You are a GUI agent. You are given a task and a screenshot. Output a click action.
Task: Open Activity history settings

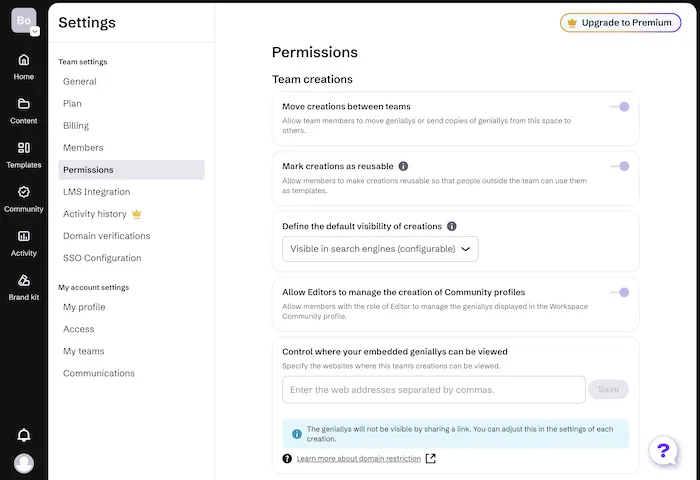(x=95, y=214)
